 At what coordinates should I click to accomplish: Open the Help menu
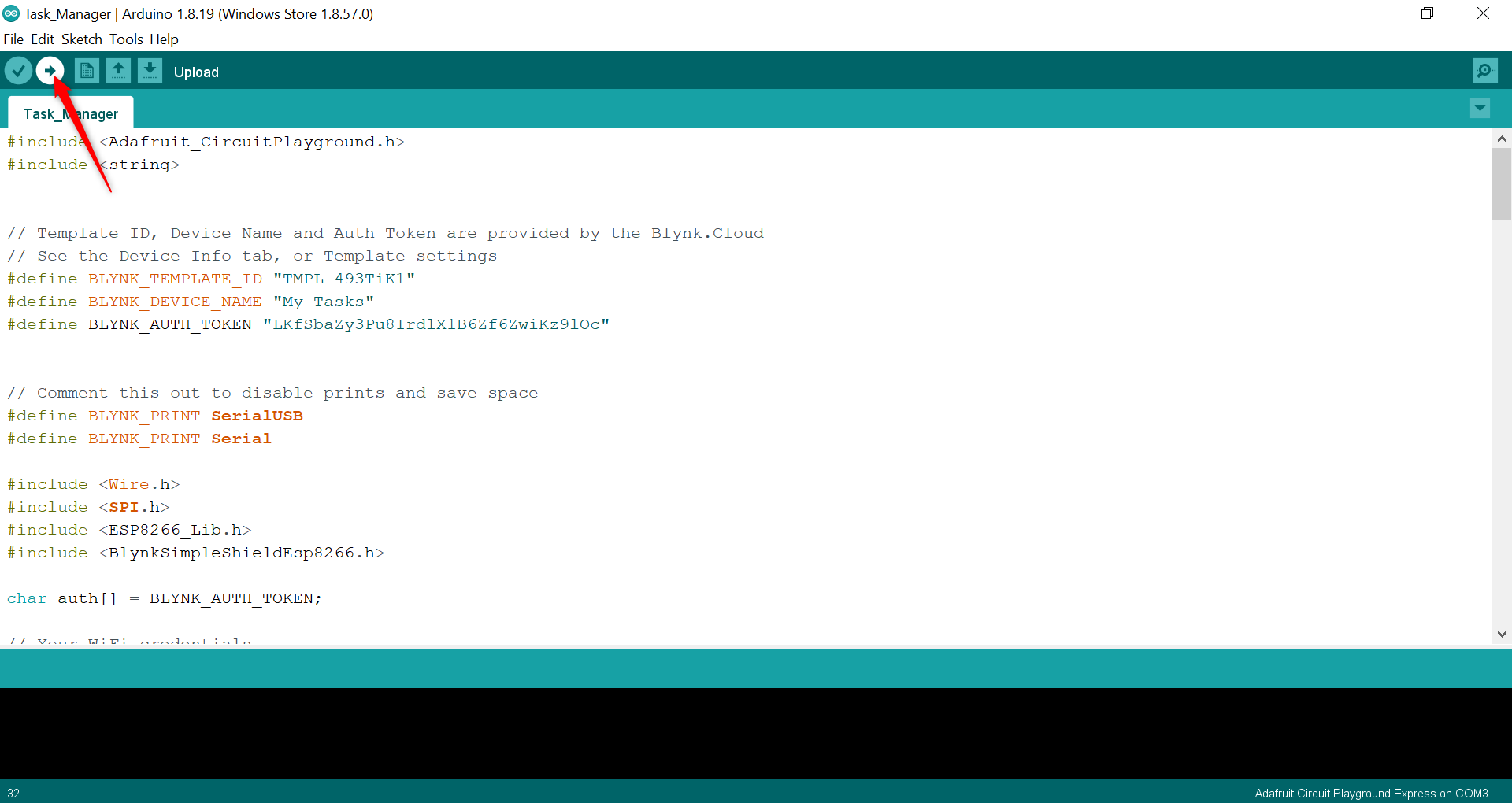(x=164, y=39)
